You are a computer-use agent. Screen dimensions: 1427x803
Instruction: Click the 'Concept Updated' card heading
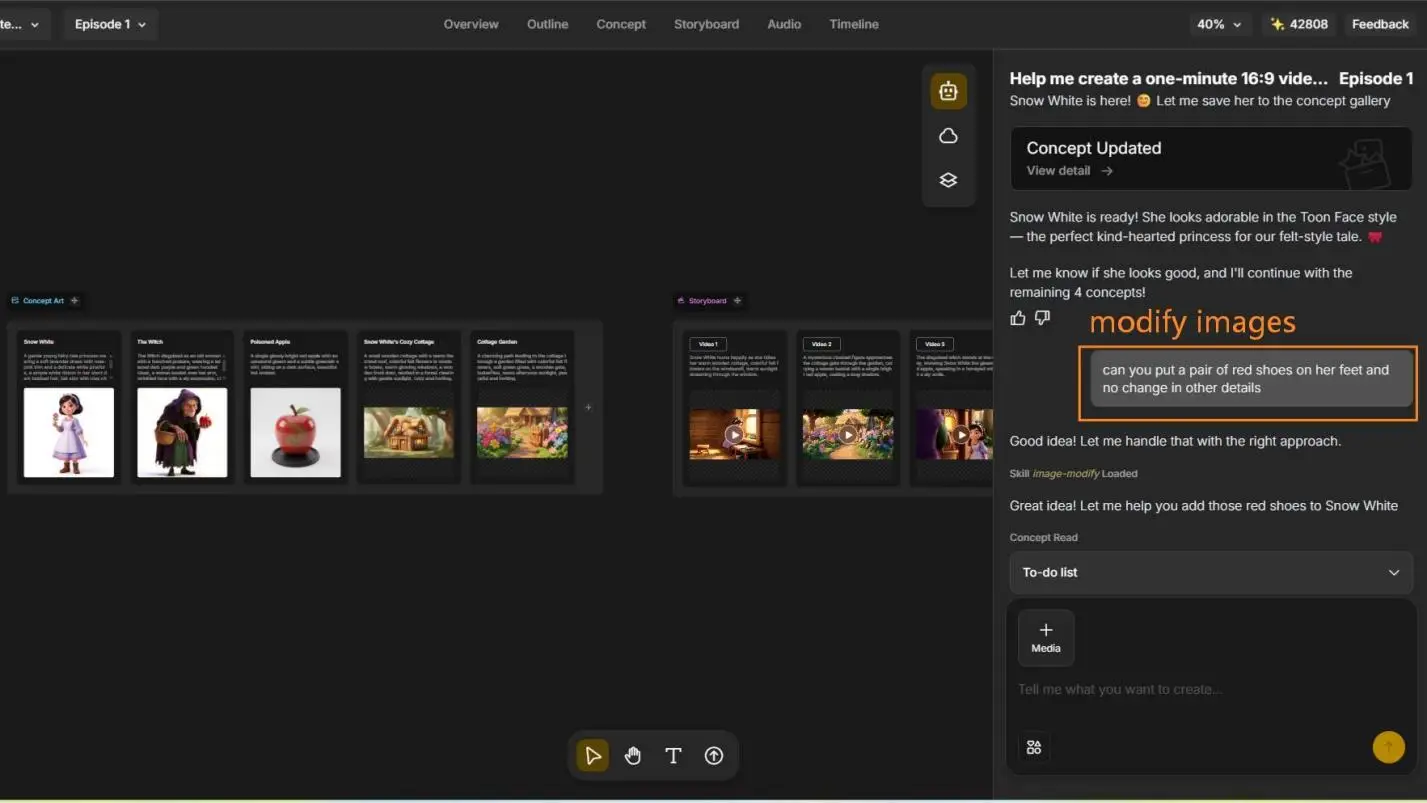click(1093, 148)
